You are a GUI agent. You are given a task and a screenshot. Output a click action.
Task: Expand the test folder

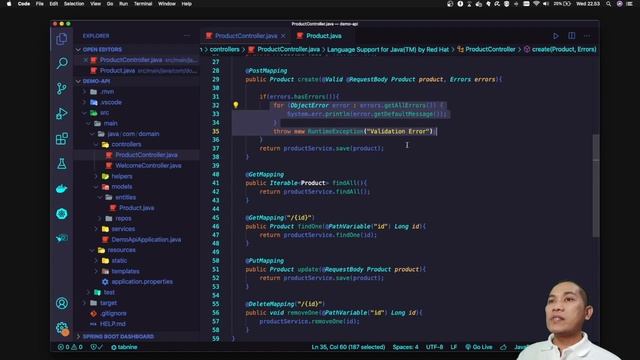pyautogui.click(x=109, y=292)
